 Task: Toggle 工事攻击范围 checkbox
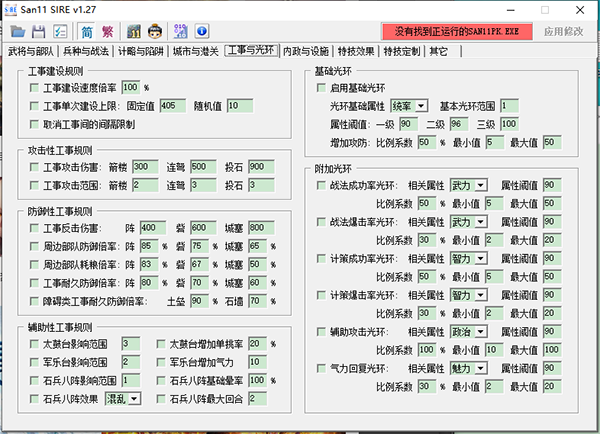point(34,186)
